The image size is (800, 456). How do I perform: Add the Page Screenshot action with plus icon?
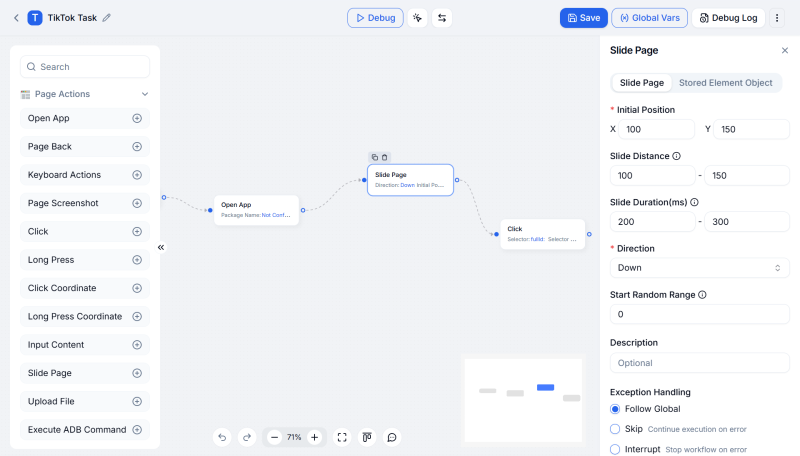click(x=137, y=203)
